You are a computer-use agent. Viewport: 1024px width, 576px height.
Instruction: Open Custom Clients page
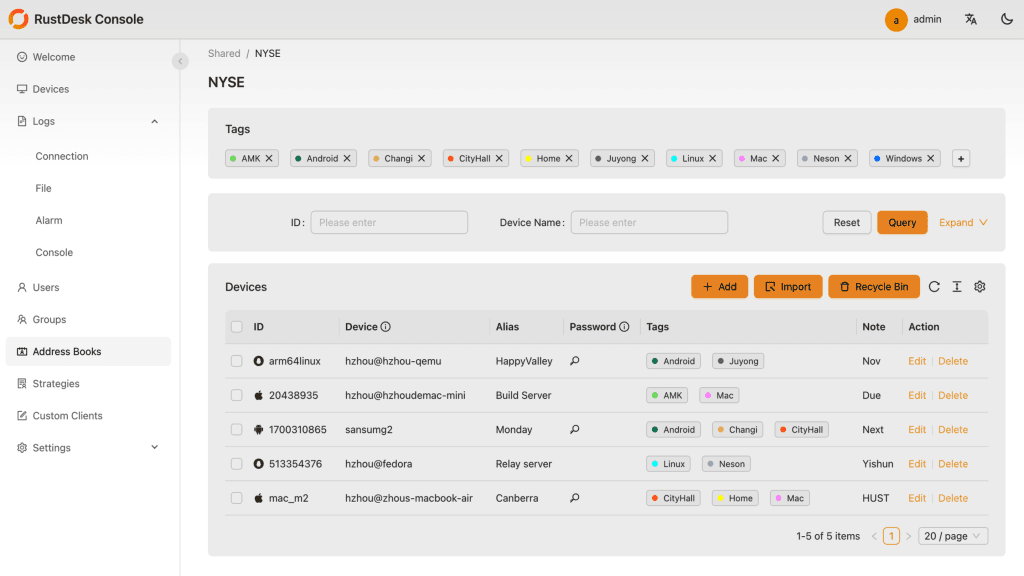point(88,415)
